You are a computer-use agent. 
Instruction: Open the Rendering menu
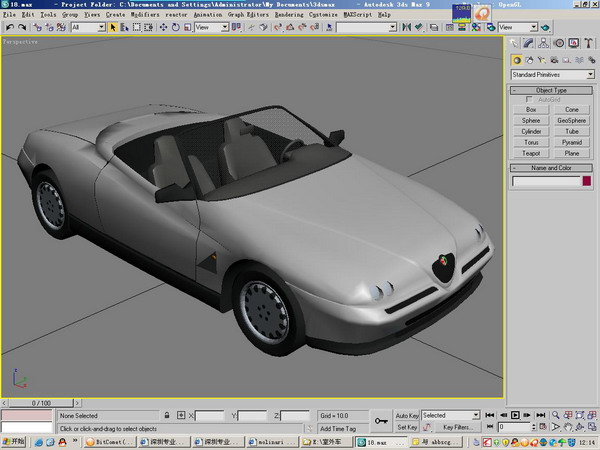(x=287, y=16)
